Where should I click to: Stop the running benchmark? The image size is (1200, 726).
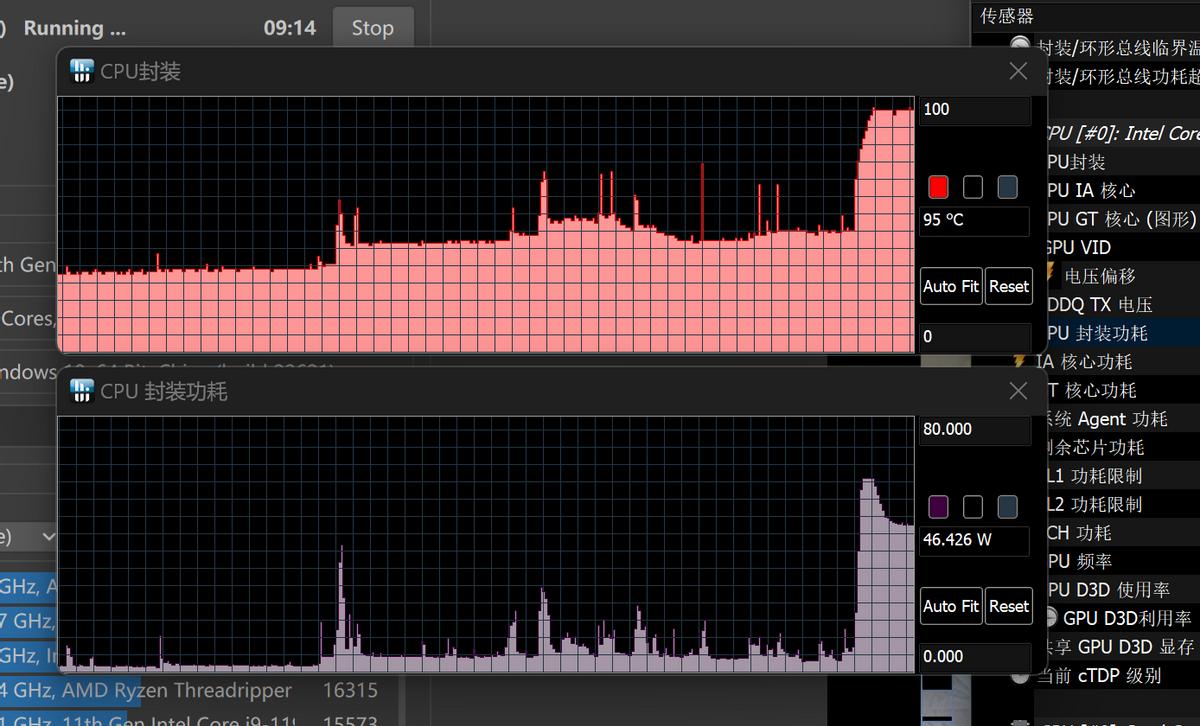(x=372, y=28)
